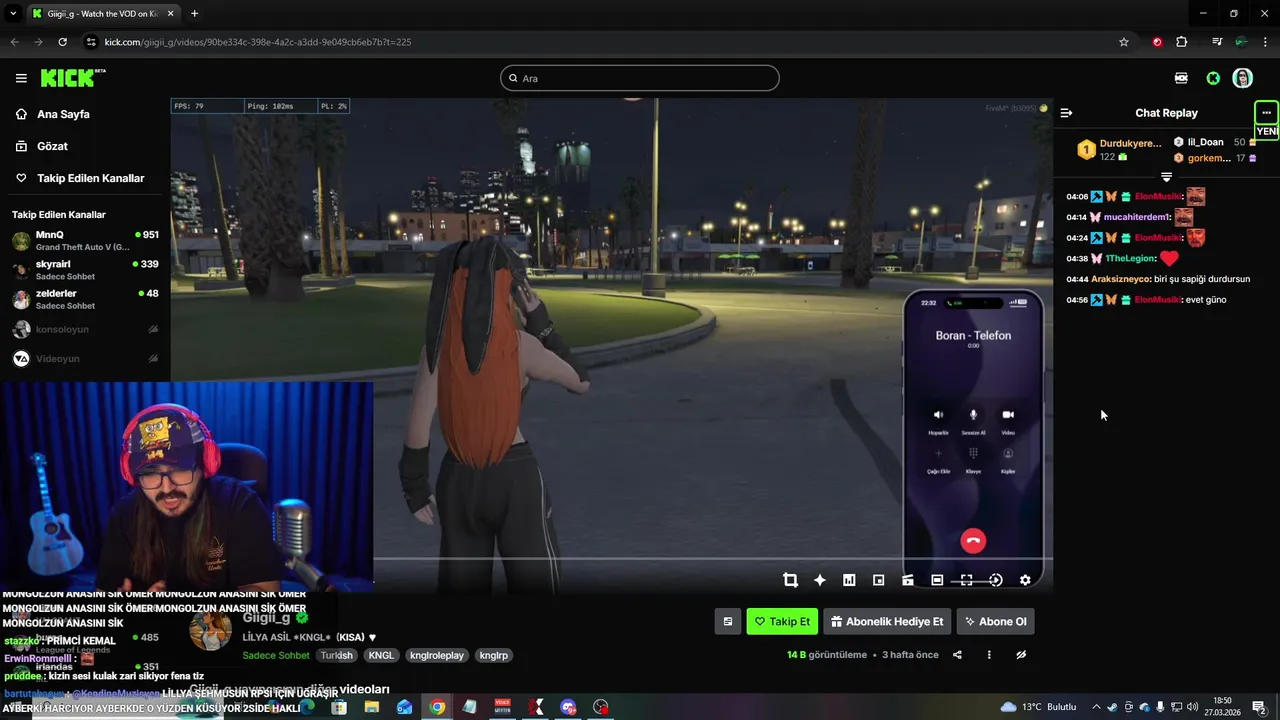Click the note icon button beside Takip Et
This screenshot has height=720, width=1280.
pyautogui.click(x=728, y=621)
